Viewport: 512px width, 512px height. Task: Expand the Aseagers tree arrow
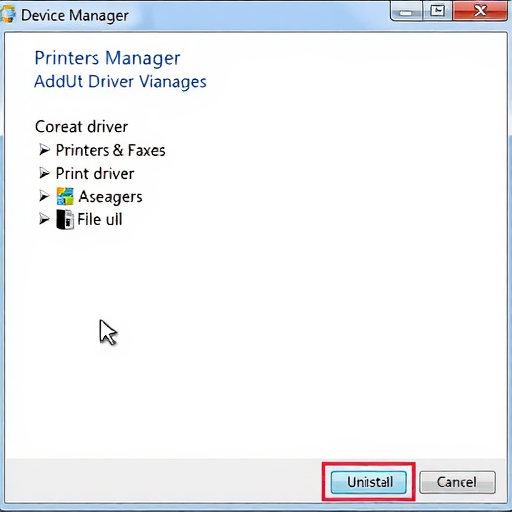click(x=44, y=196)
